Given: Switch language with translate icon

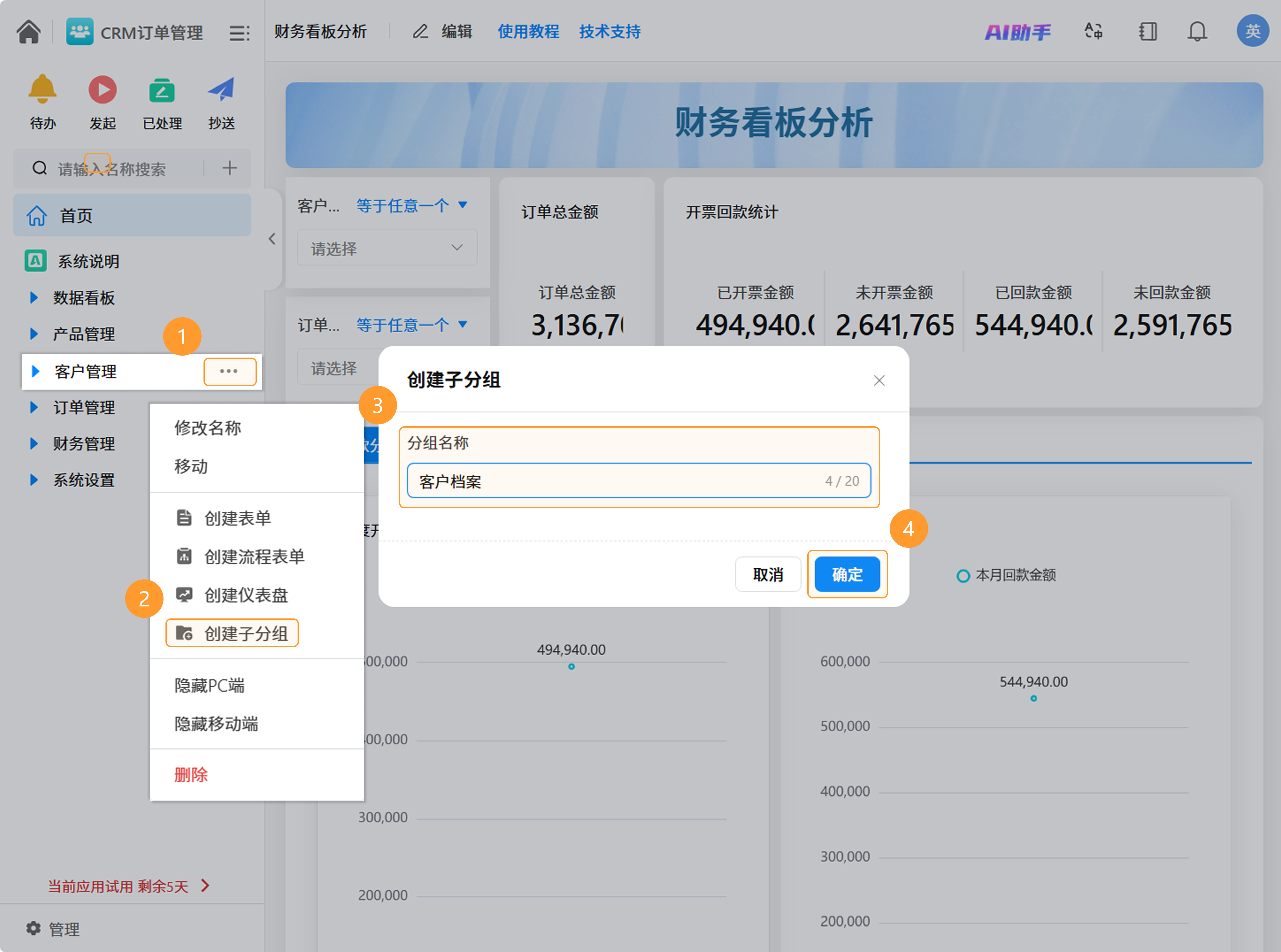Looking at the screenshot, I should 1093,31.
